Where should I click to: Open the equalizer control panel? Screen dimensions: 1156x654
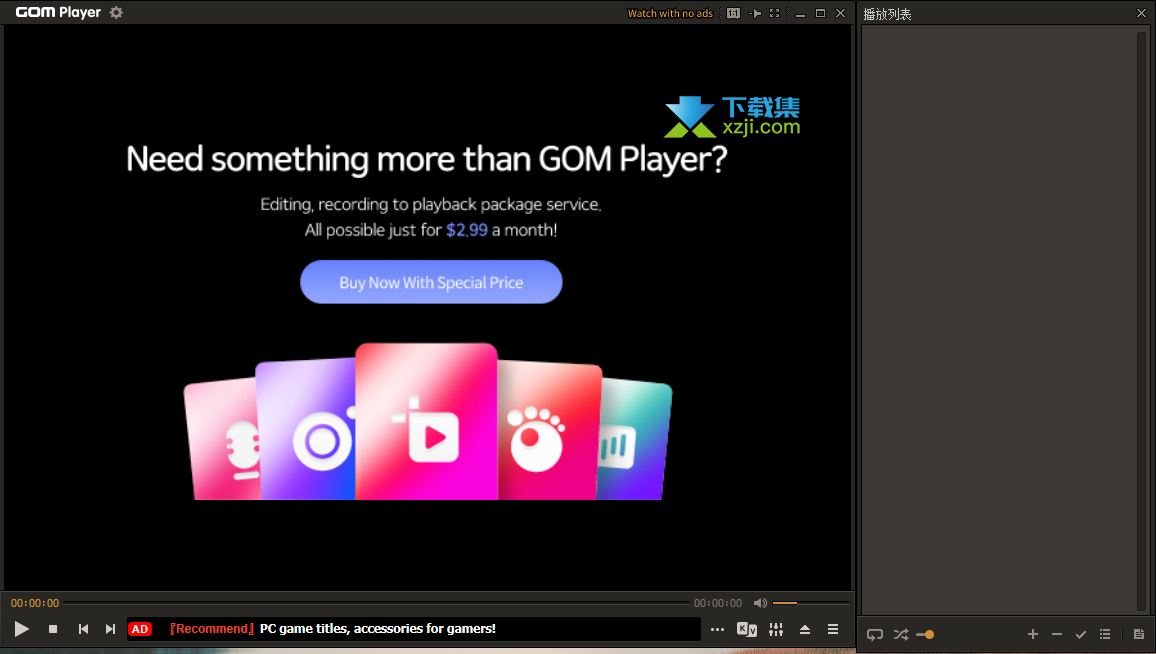coord(776,630)
